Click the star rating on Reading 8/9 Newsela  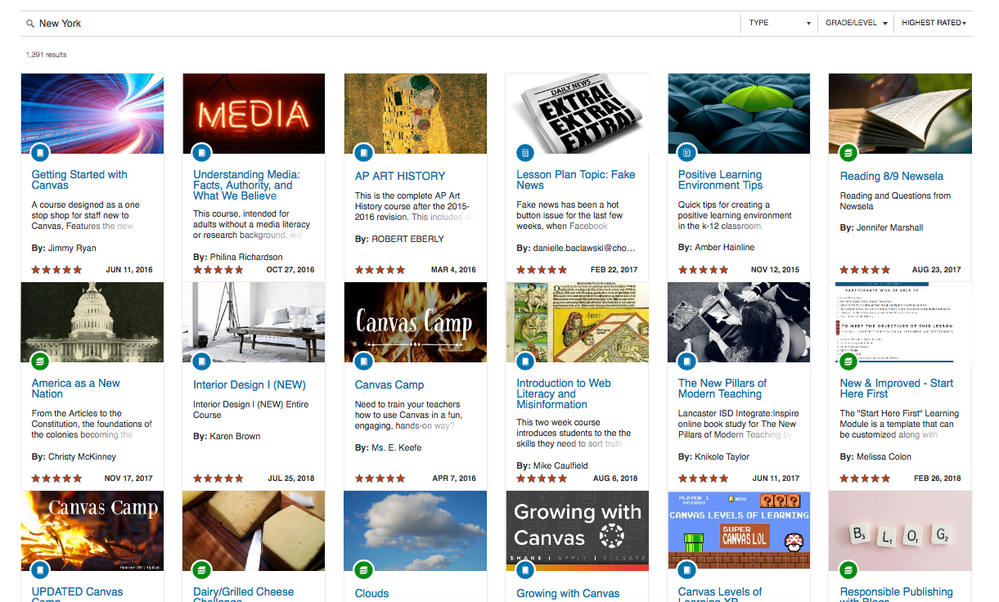(865, 269)
